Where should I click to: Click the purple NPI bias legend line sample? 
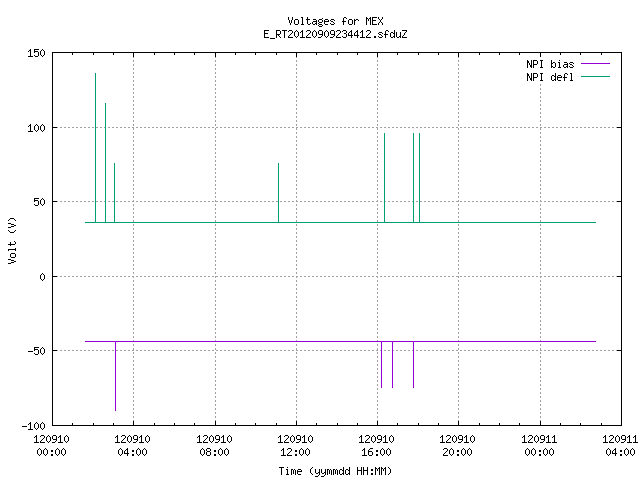(595, 64)
